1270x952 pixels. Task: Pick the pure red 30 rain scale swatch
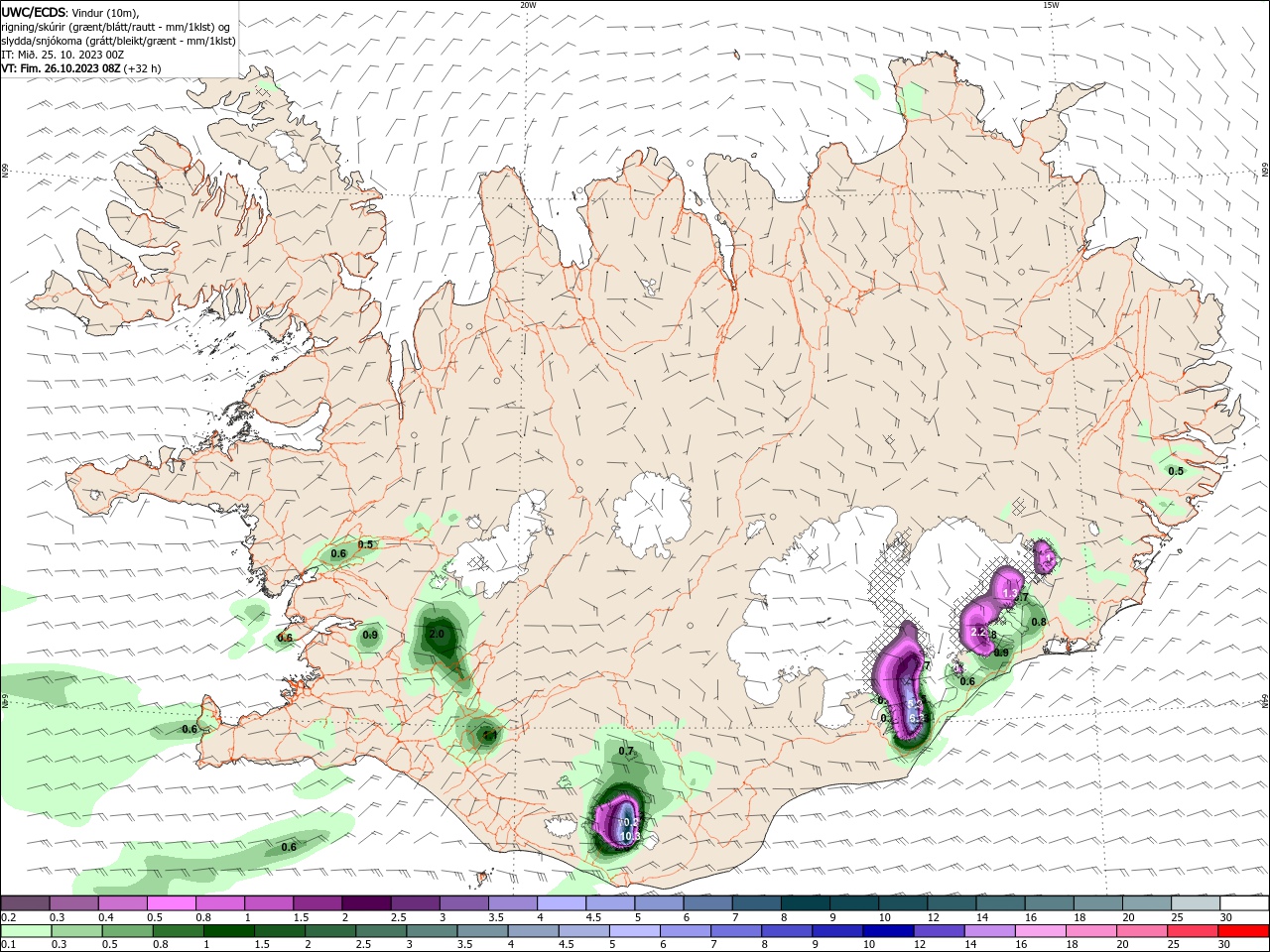click(1241, 930)
